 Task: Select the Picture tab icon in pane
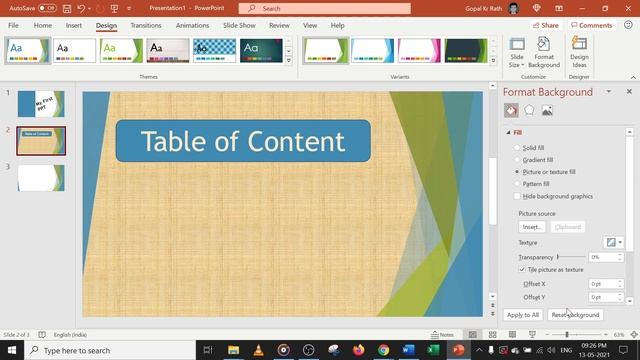tap(547, 110)
